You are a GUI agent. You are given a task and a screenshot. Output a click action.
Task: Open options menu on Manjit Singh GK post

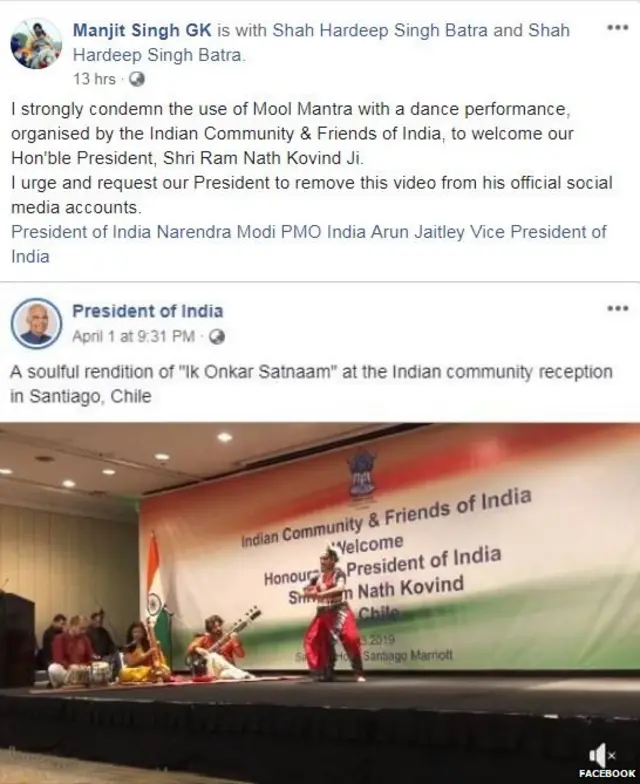point(618,28)
